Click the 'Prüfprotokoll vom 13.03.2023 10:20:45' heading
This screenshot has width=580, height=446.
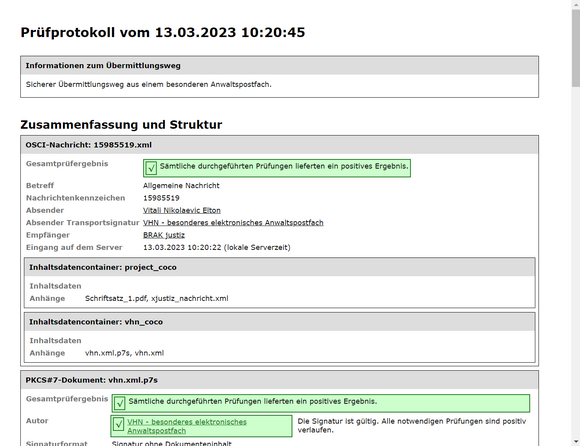[163, 33]
